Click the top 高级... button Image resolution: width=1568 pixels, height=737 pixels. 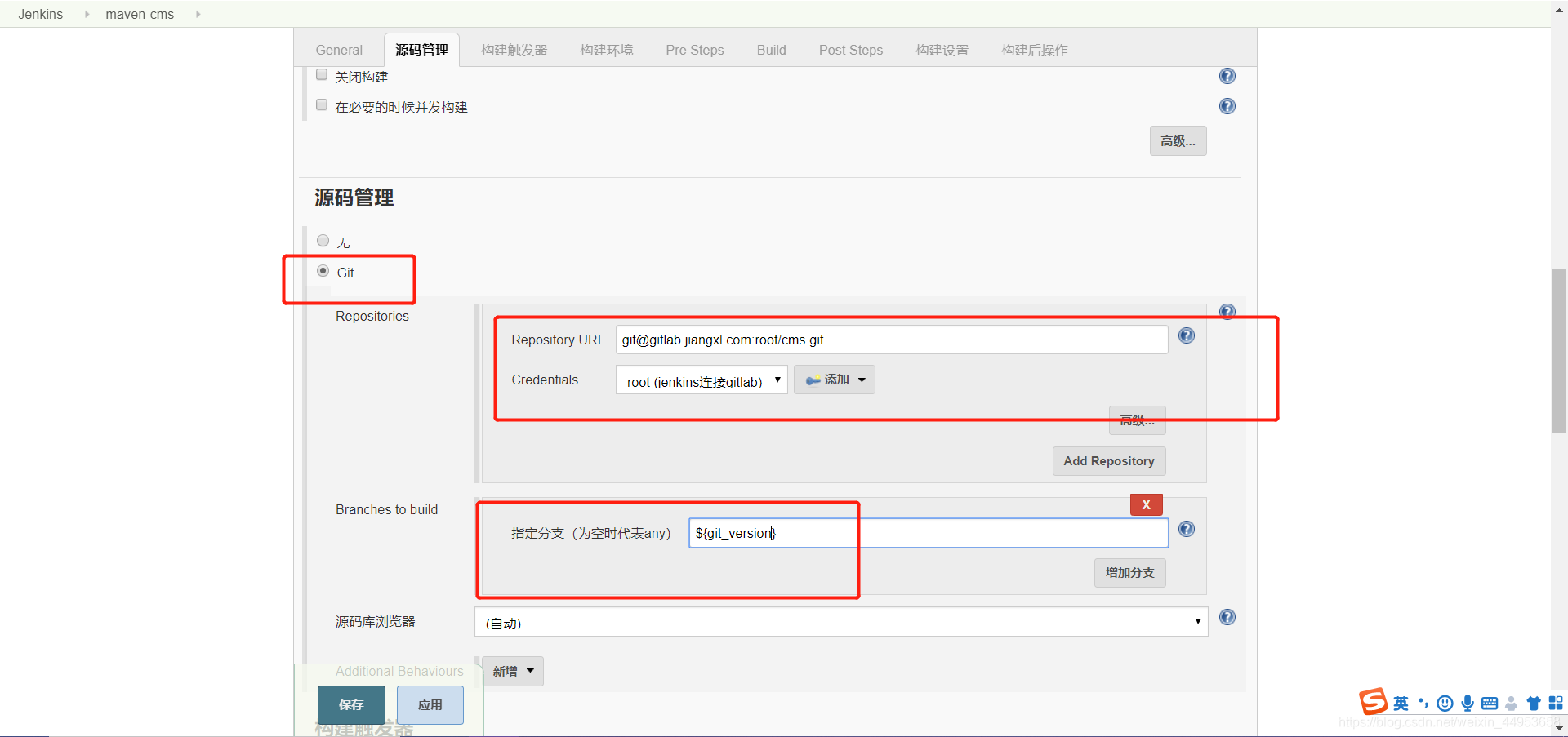click(x=1178, y=141)
